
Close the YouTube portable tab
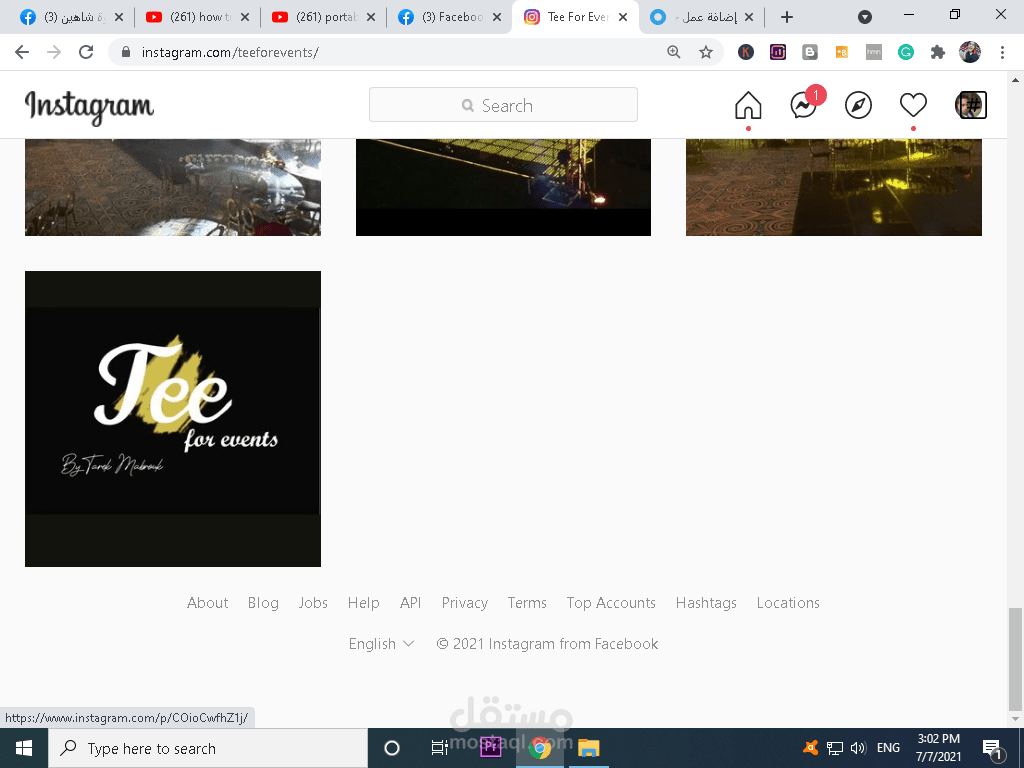[x=370, y=17]
